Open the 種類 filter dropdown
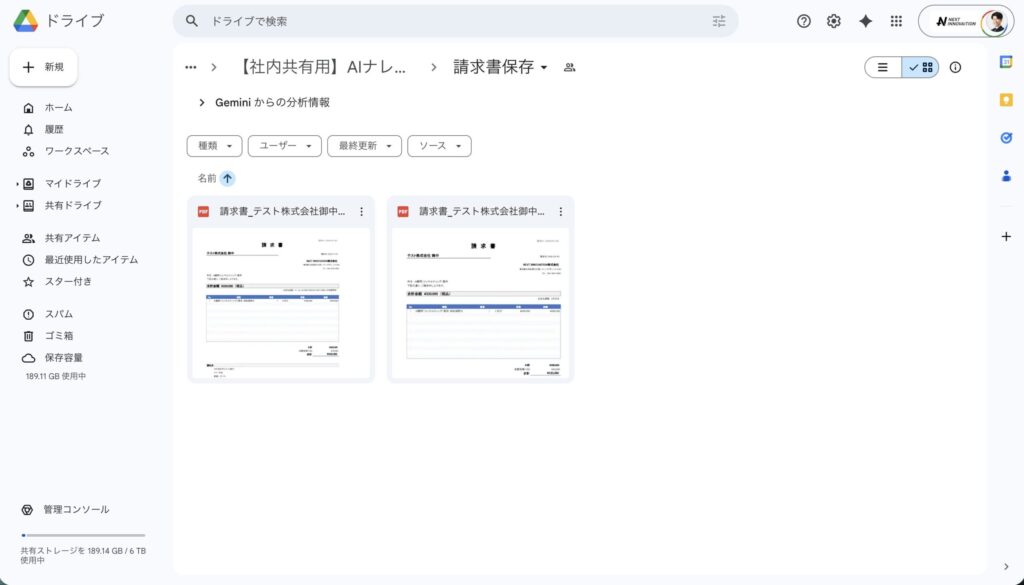This screenshot has height=585, width=1024. point(214,146)
